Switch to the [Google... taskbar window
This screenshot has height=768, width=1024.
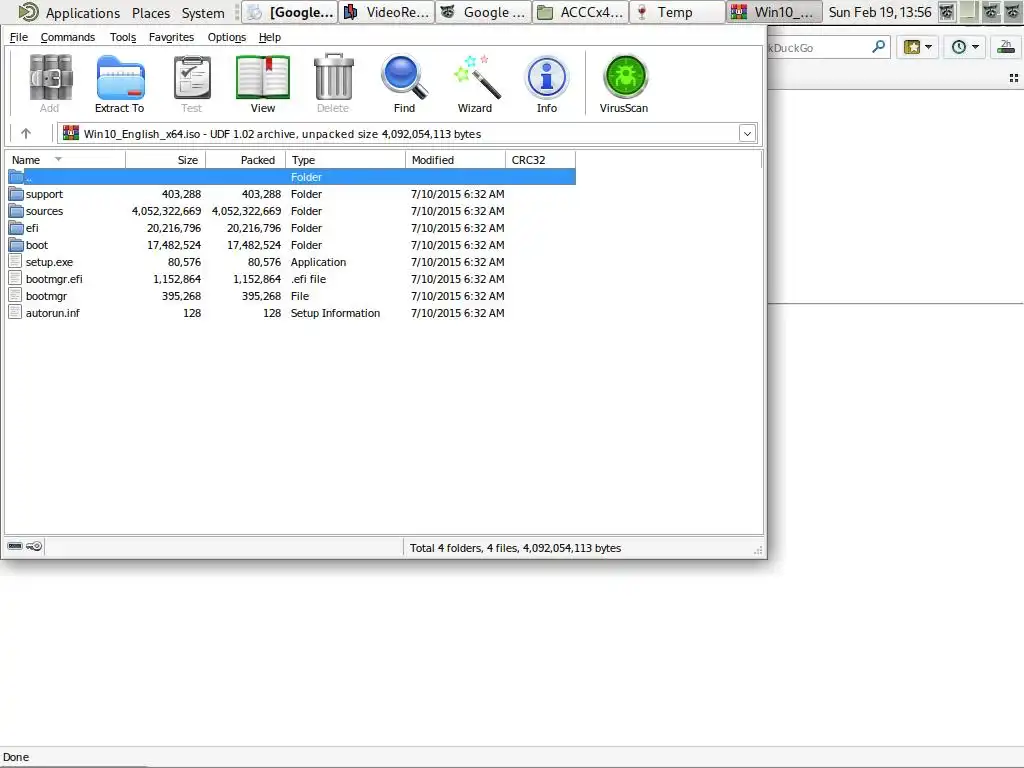(289, 12)
